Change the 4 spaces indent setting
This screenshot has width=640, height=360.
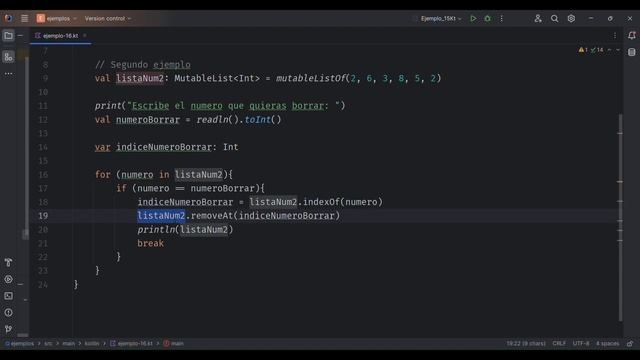coord(607,344)
